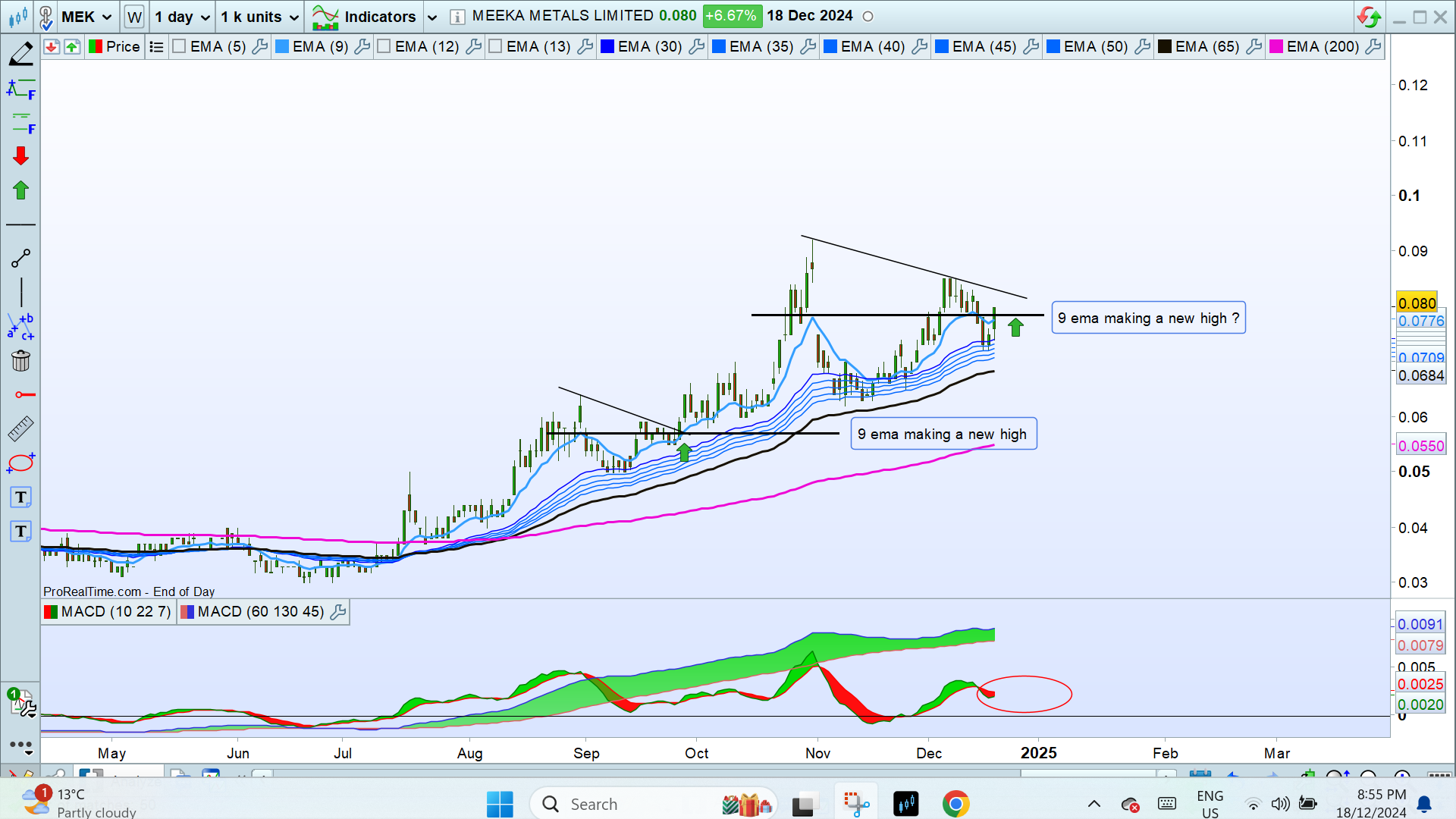The image size is (1456, 819).
Task: Click the circle toggle after 18 Dec 2024
Action: (868, 17)
